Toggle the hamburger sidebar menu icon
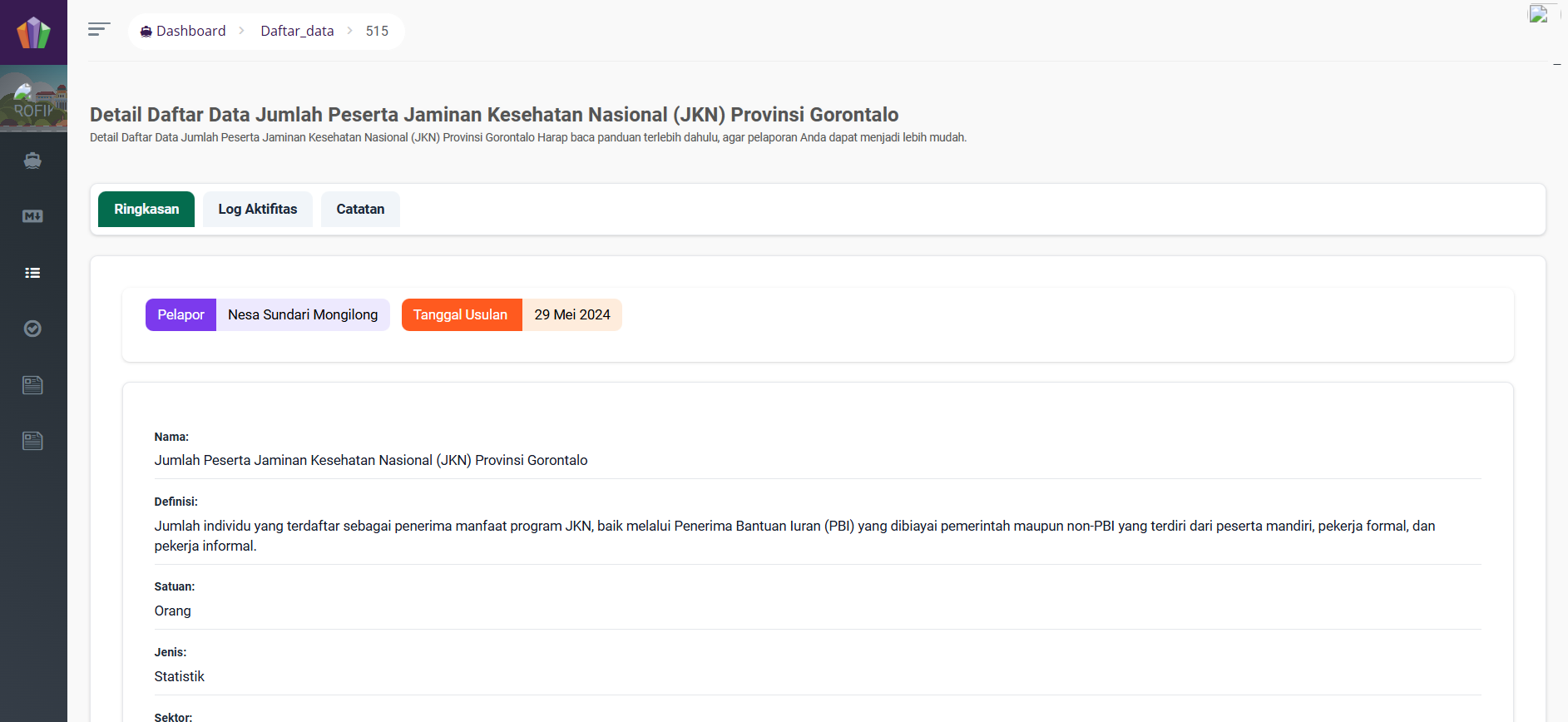Viewport: 1568px width, 722px height. click(x=99, y=30)
